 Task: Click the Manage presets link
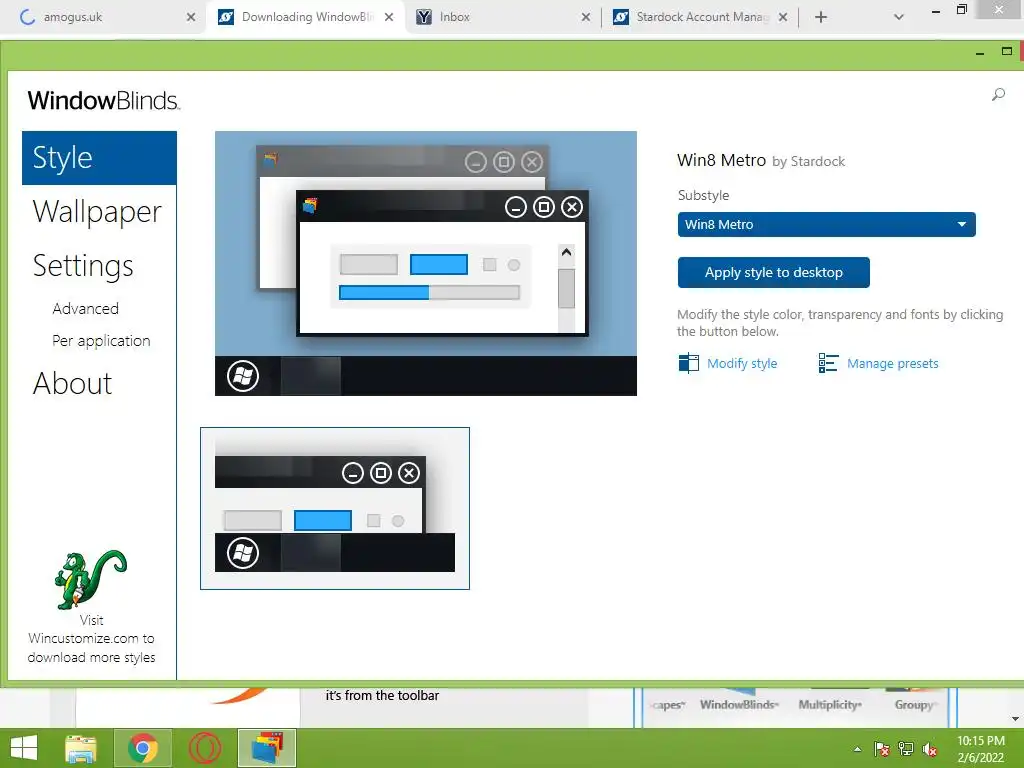892,363
